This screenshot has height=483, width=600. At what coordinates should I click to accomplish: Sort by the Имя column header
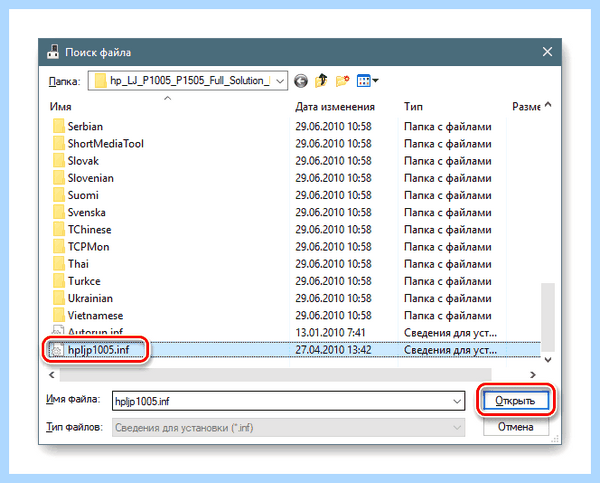tap(60, 107)
